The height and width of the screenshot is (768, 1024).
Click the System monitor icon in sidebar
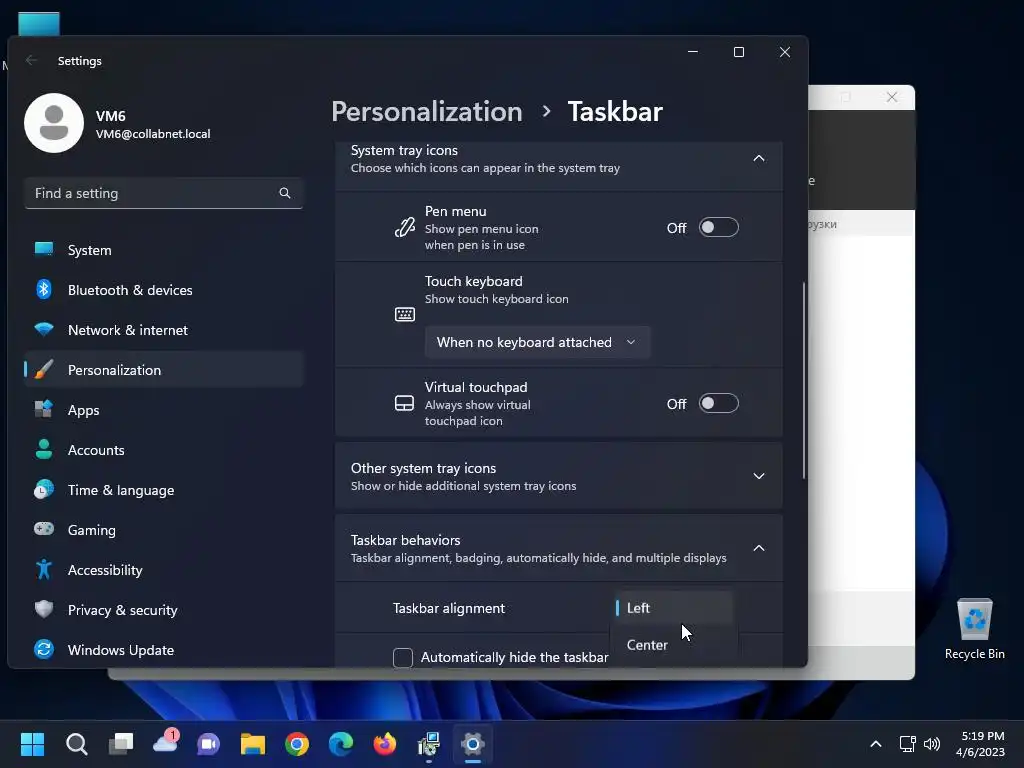[44, 249]
